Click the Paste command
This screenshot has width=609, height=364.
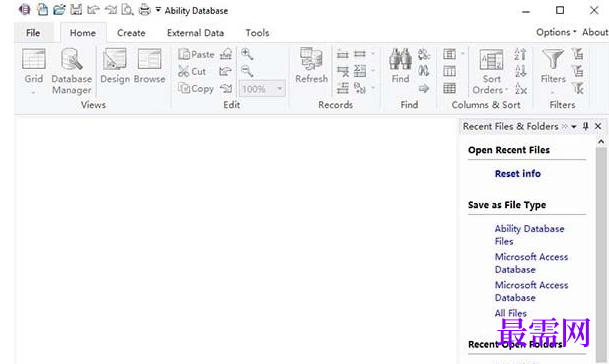point(196,54)
